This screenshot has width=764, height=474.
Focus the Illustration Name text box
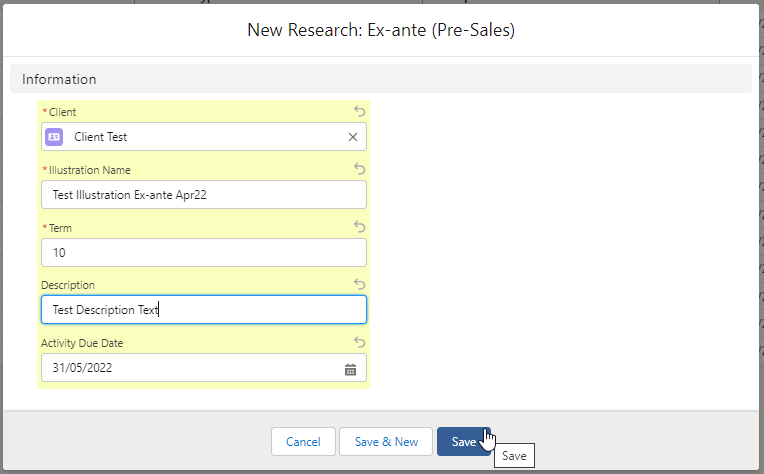pos(204,195)
